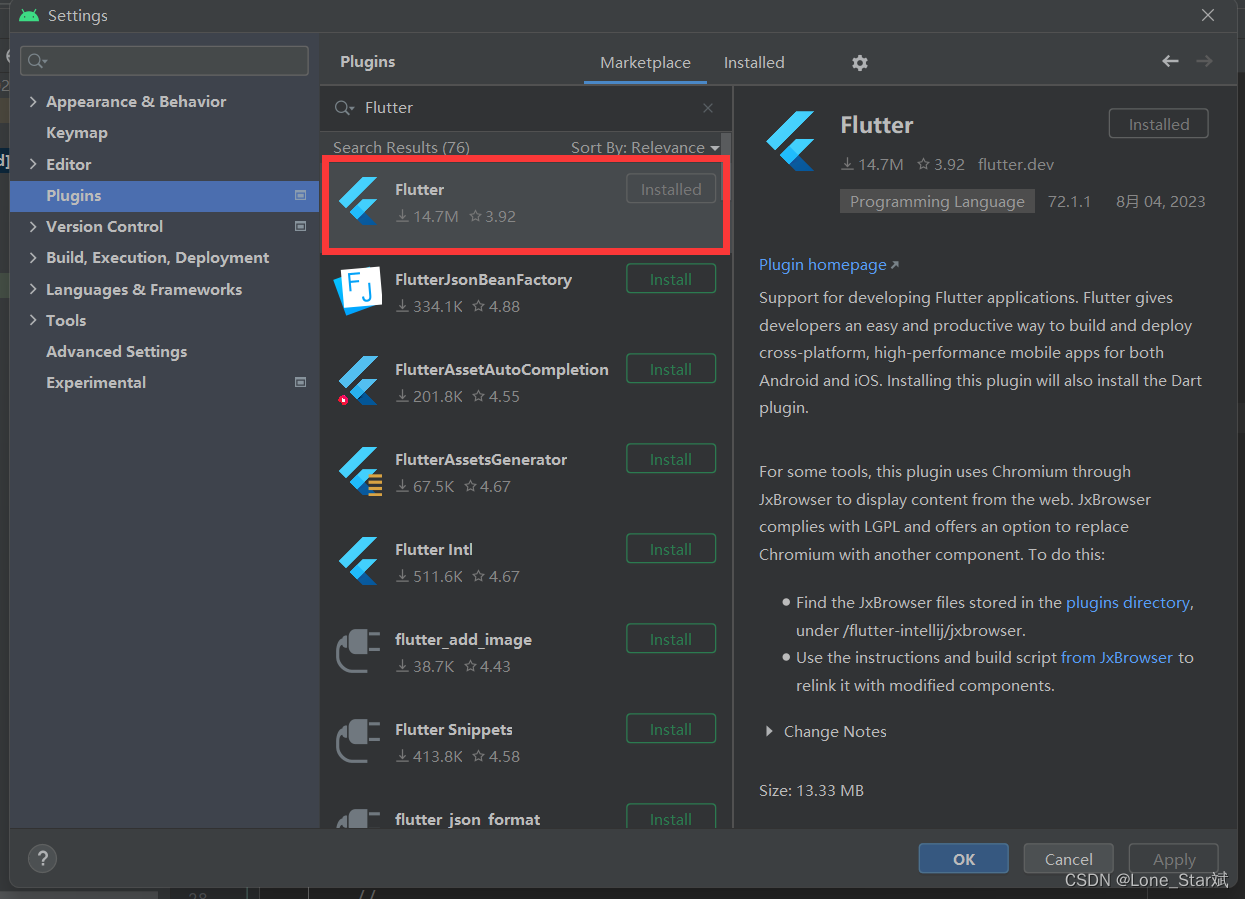This screenshot has width=1245, height=899.
Task: Expand Build, Execution, Deployment node
Action: click(x=33, y=258)
